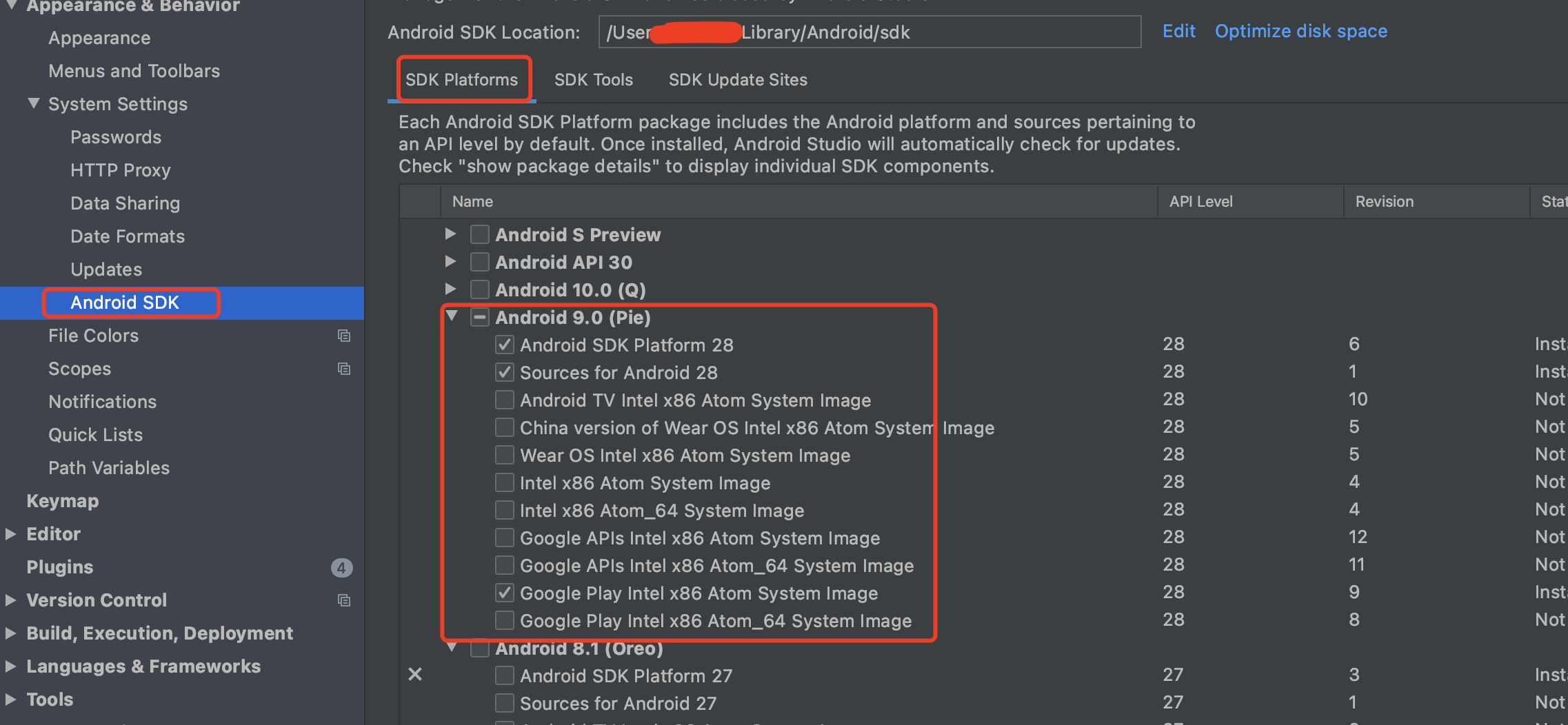Click the Scopes project-level copy icon
Viewport: 1568px width, 725px height.
click(x=343, y=369)
